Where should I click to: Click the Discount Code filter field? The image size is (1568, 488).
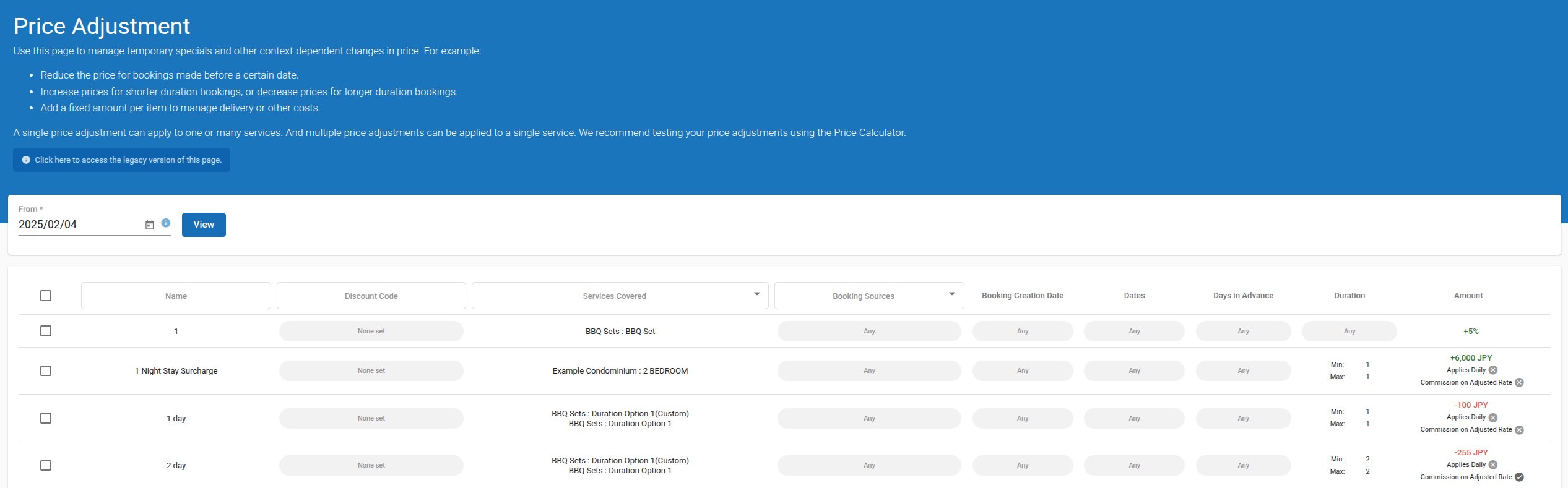click(371, 296)
